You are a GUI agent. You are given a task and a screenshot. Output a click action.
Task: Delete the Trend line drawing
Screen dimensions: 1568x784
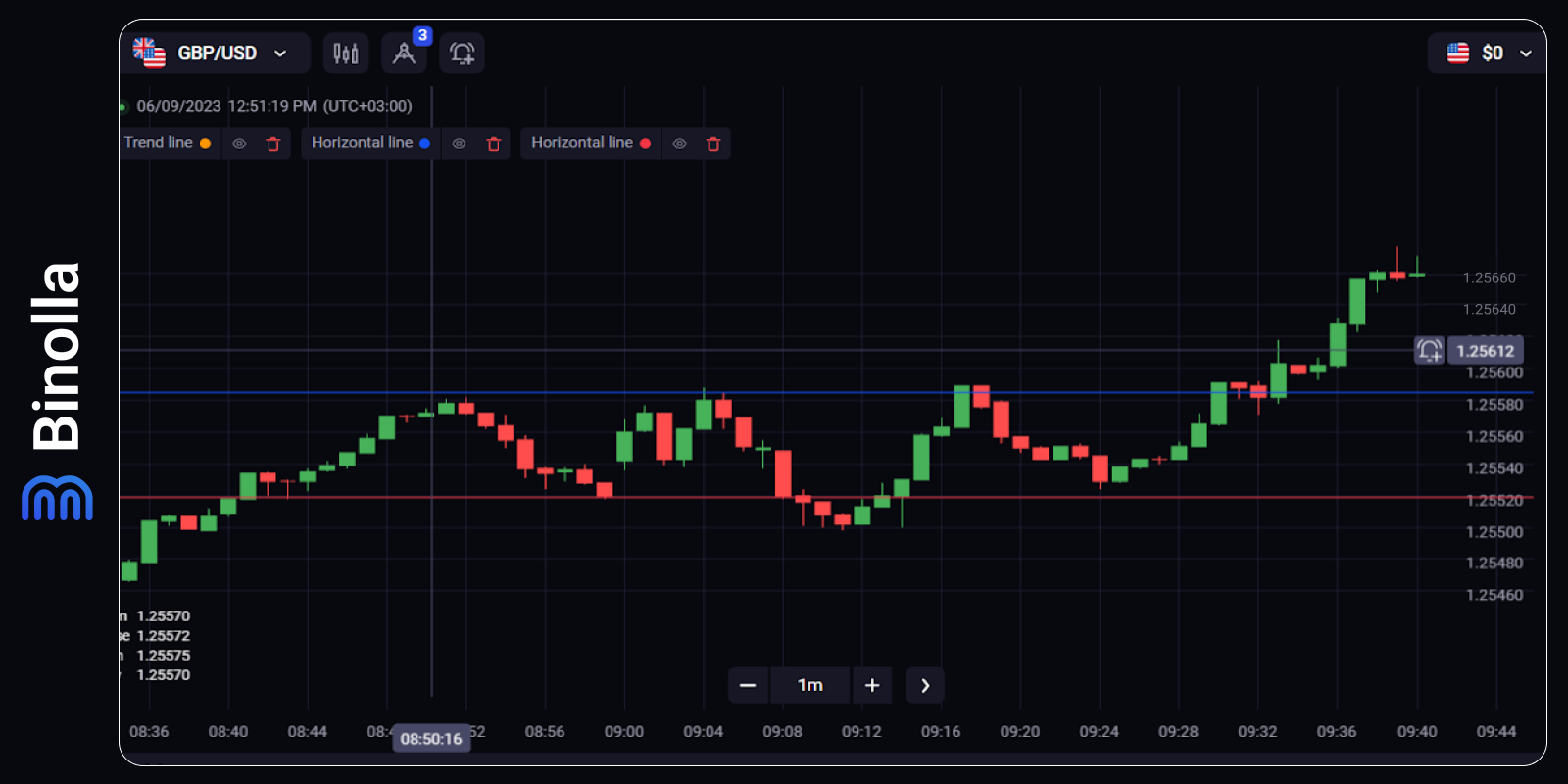(273, 144)
